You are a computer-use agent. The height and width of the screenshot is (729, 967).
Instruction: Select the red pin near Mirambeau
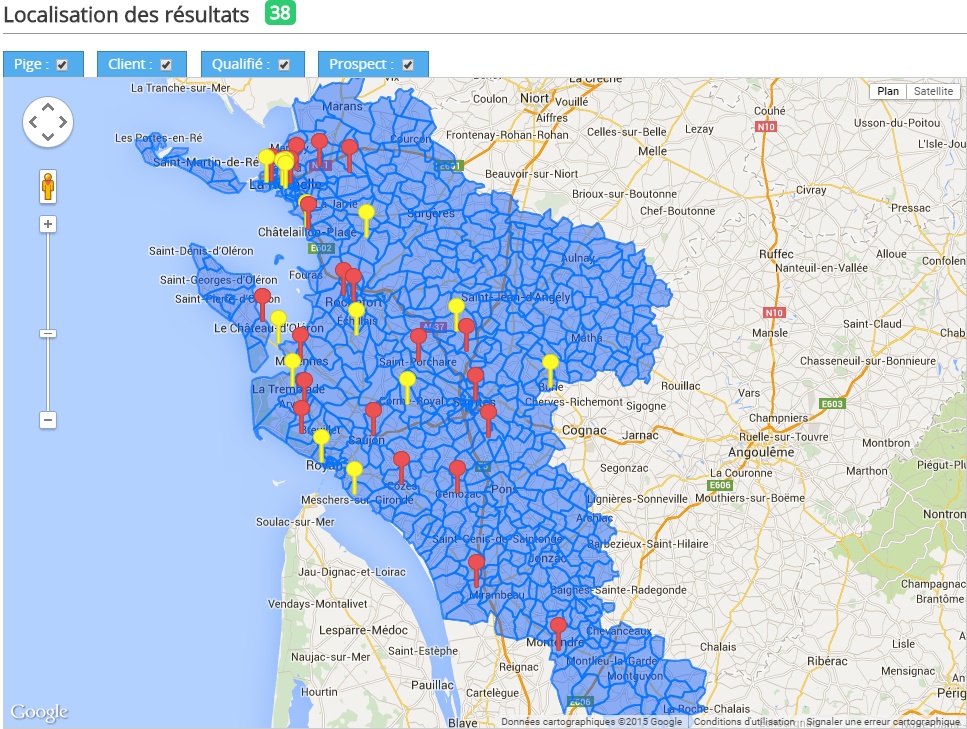pos(476,570)
